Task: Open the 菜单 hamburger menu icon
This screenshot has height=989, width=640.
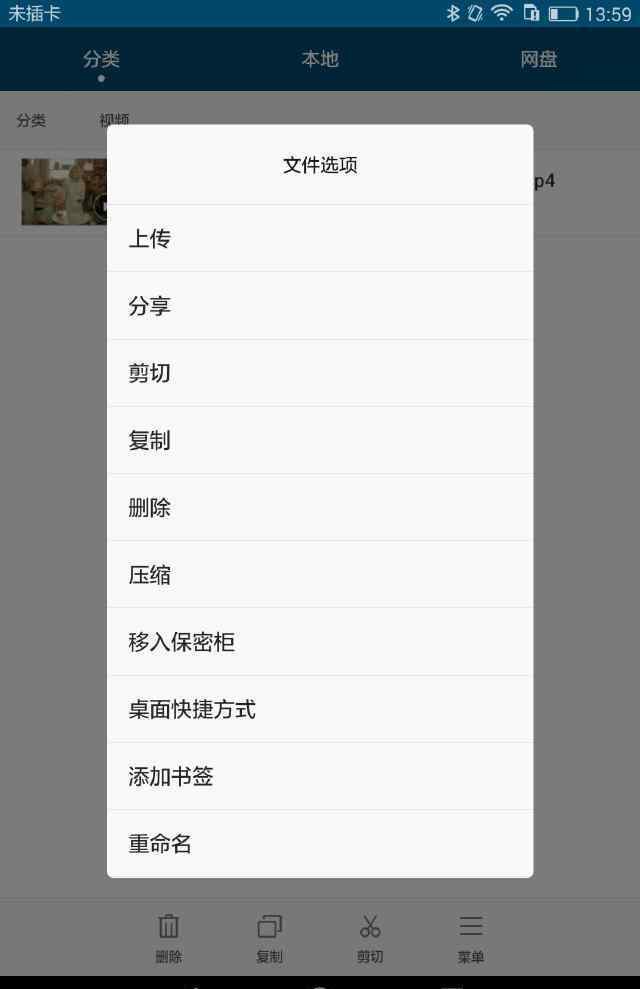Action: click(x=471, y=926)
